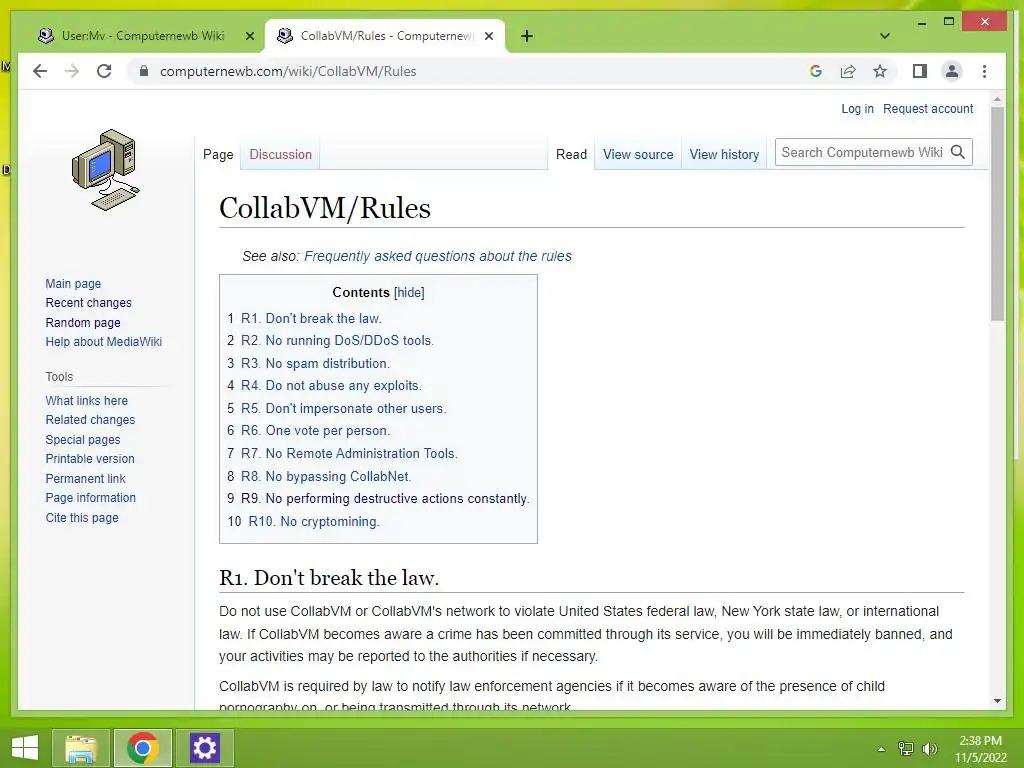View site info via the padlock icon
Viewport: 1024px width, 768px height.
(144, 71)
